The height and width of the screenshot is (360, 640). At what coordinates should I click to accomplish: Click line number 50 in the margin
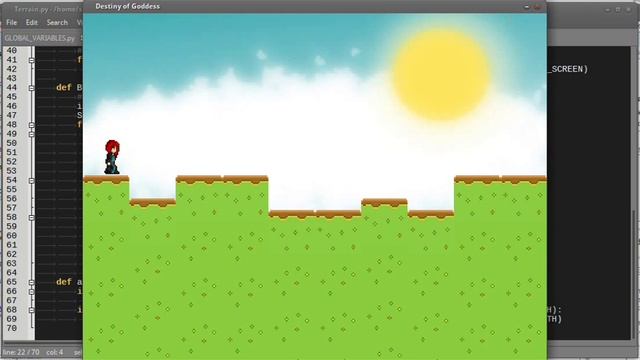tap(12, 143)
